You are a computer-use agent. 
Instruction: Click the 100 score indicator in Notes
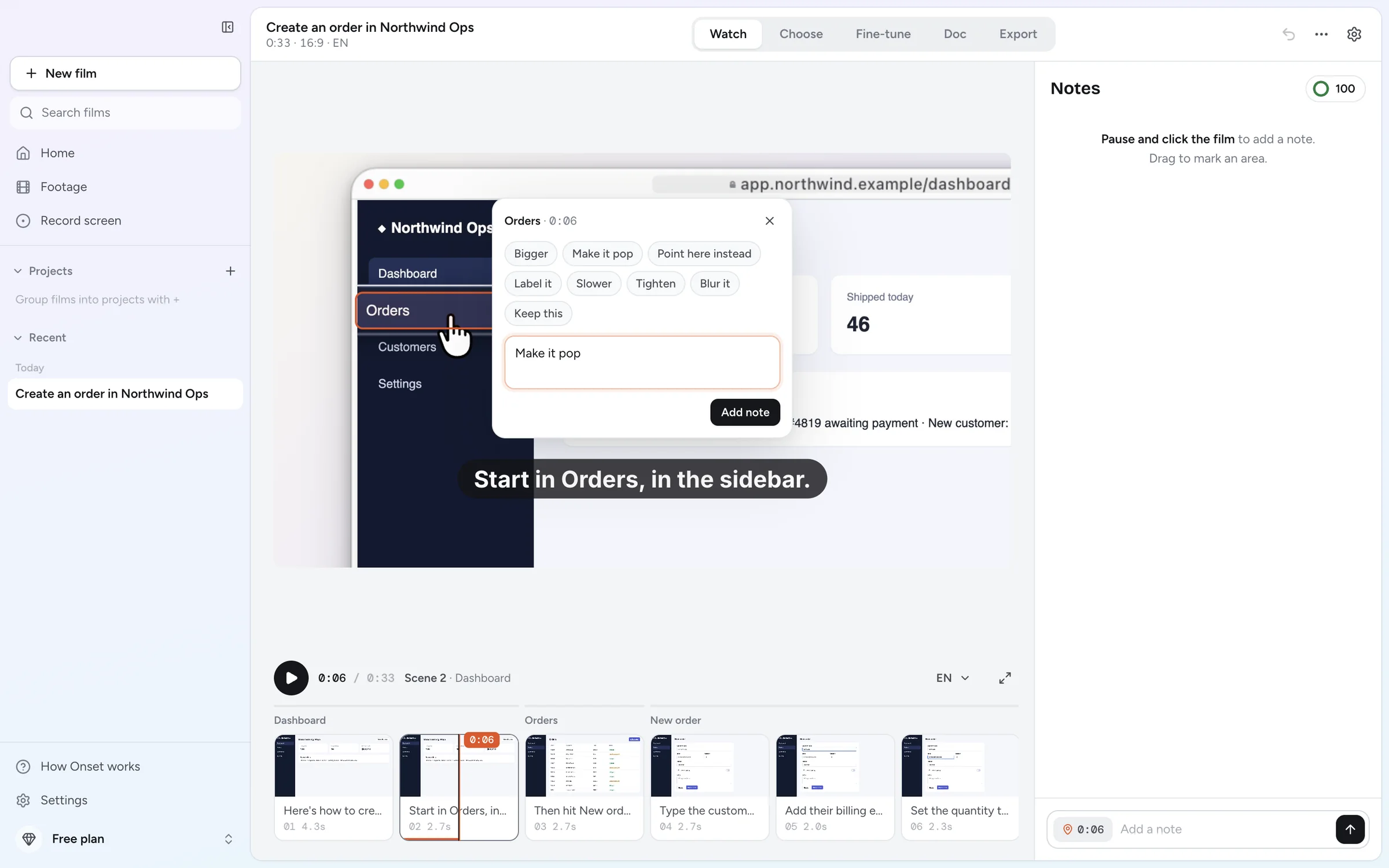(x=1336, y=89)
